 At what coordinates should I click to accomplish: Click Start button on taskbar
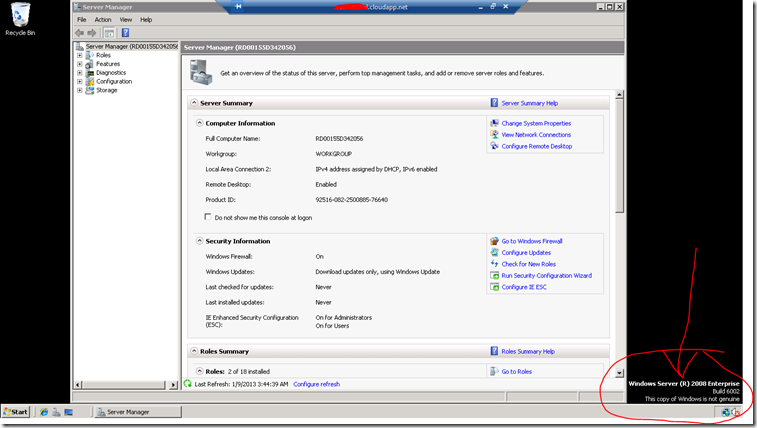pyautogui.click(x=15, y=412)
